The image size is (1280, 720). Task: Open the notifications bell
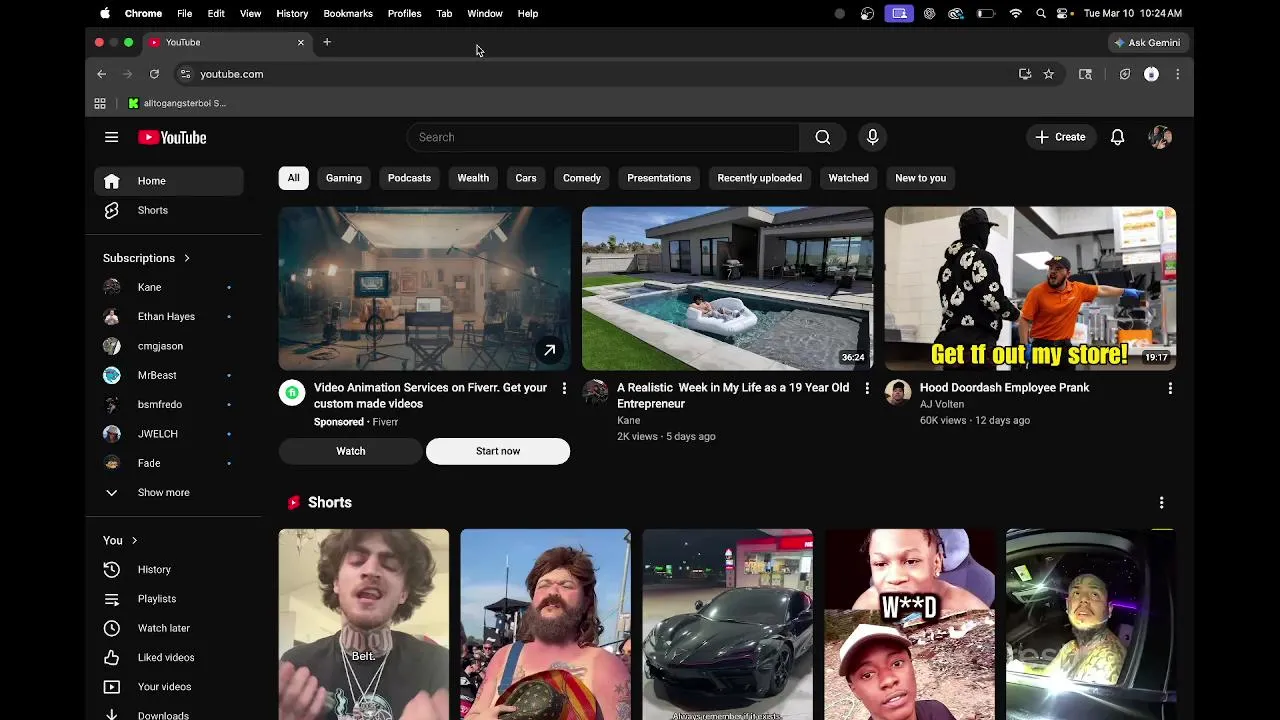[x=1117, y=137]
